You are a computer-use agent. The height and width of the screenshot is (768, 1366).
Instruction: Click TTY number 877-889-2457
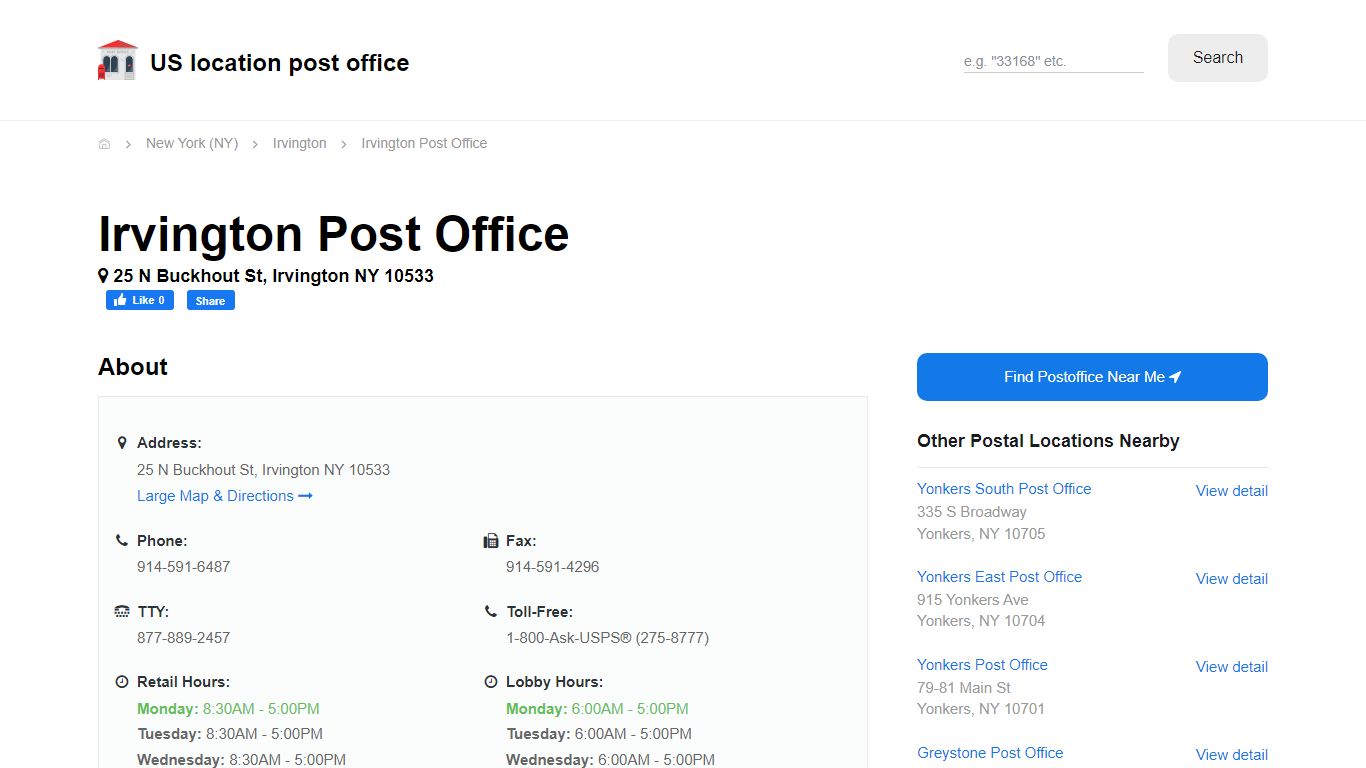[183, 638]
